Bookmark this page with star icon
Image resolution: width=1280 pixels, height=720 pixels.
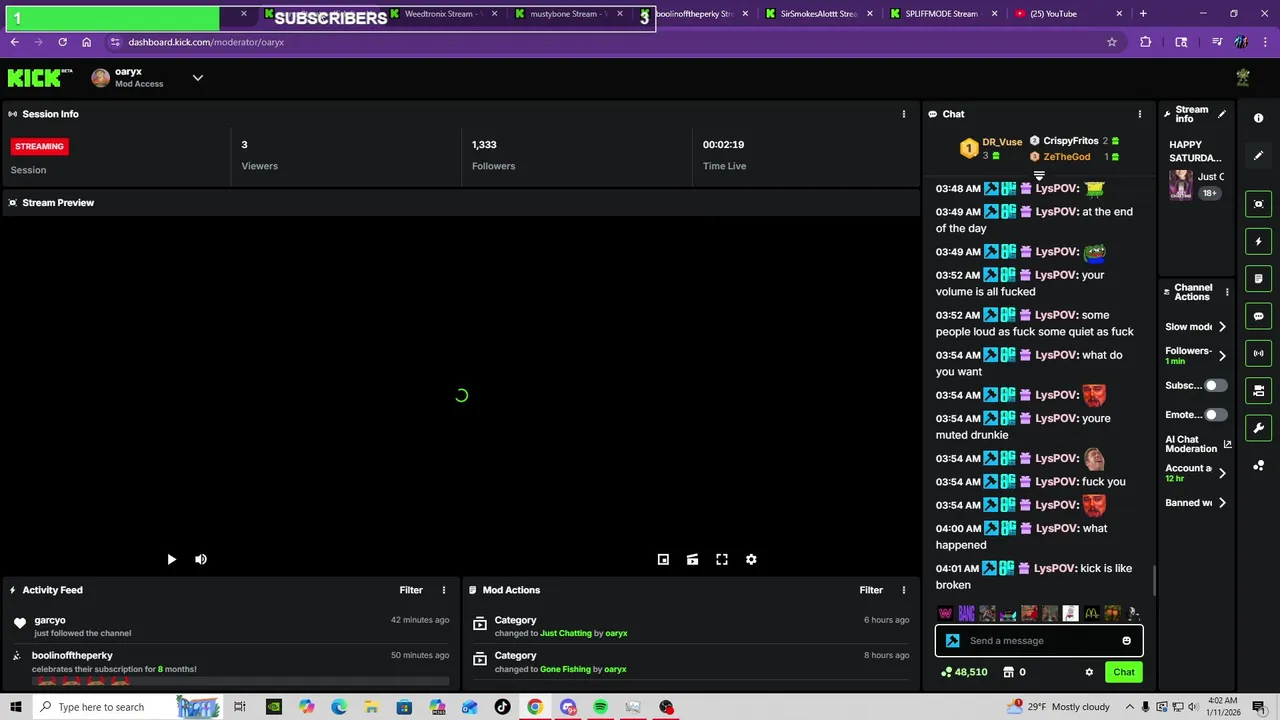(1111, 42)
